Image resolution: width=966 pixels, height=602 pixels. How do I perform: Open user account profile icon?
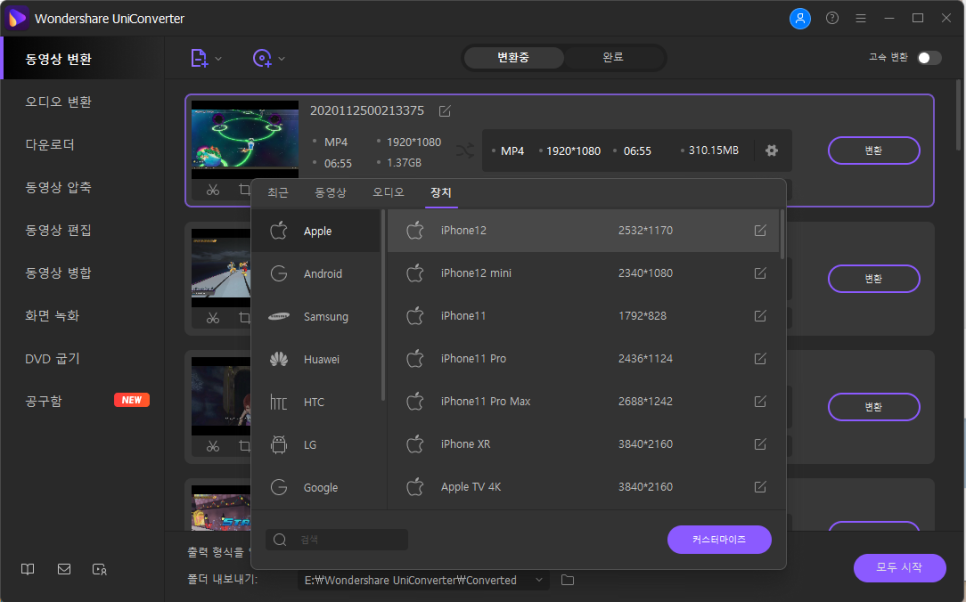pos(800,18)
